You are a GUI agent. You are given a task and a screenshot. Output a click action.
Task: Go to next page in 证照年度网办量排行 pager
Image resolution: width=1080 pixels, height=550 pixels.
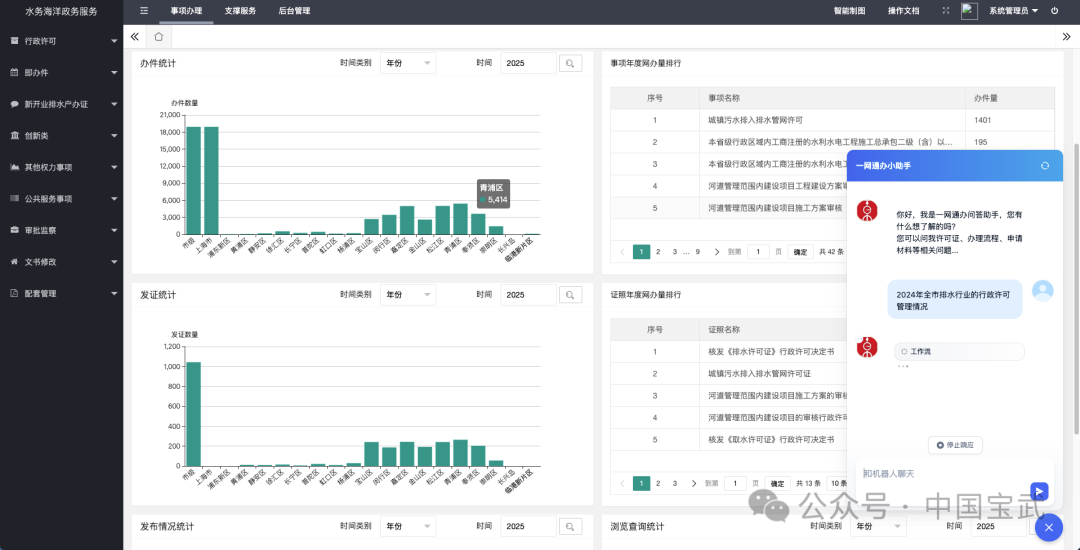pyautogui.click(x=694, y=484)
